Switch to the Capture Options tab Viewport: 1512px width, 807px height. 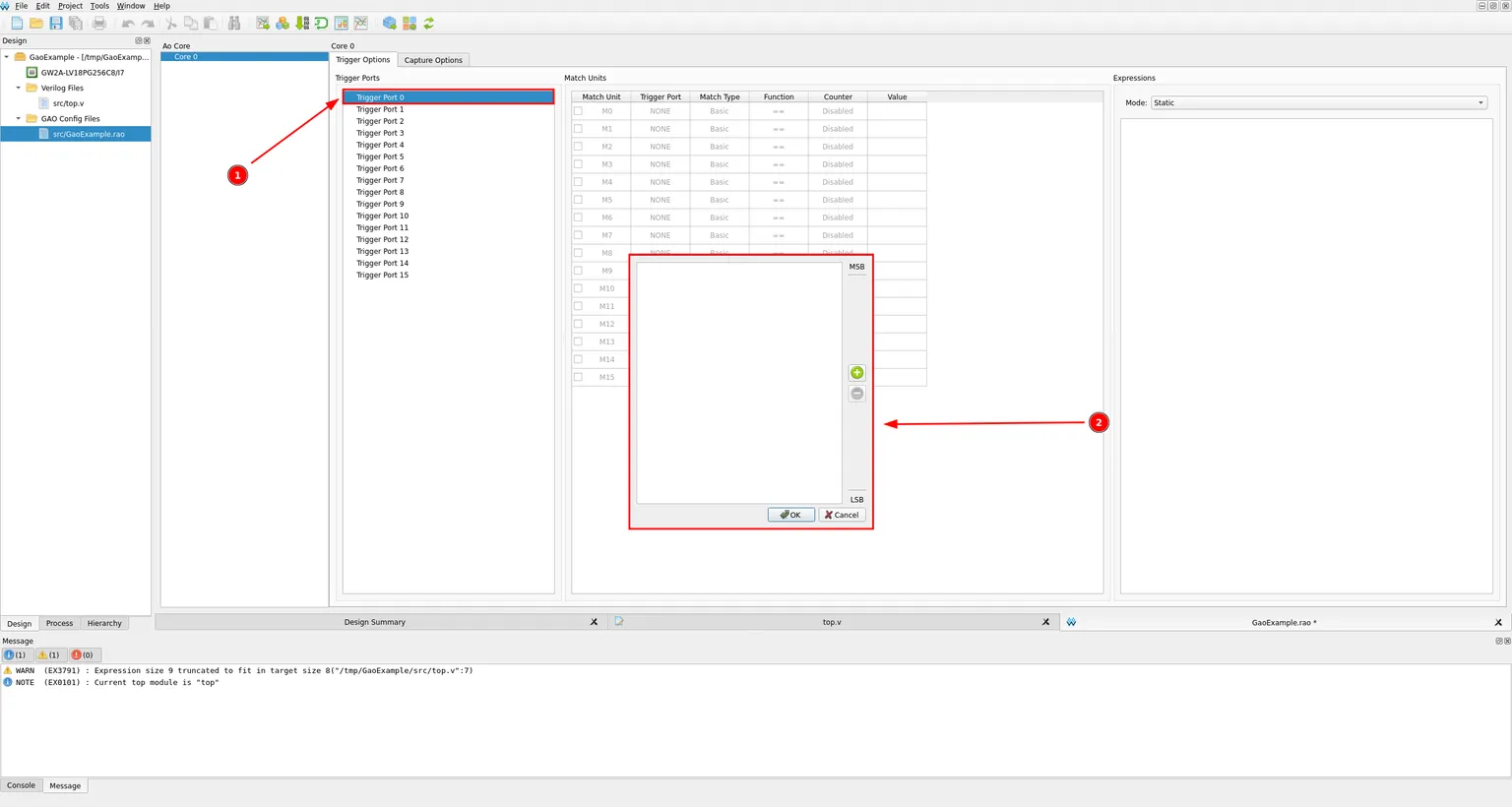coord(433,60)
